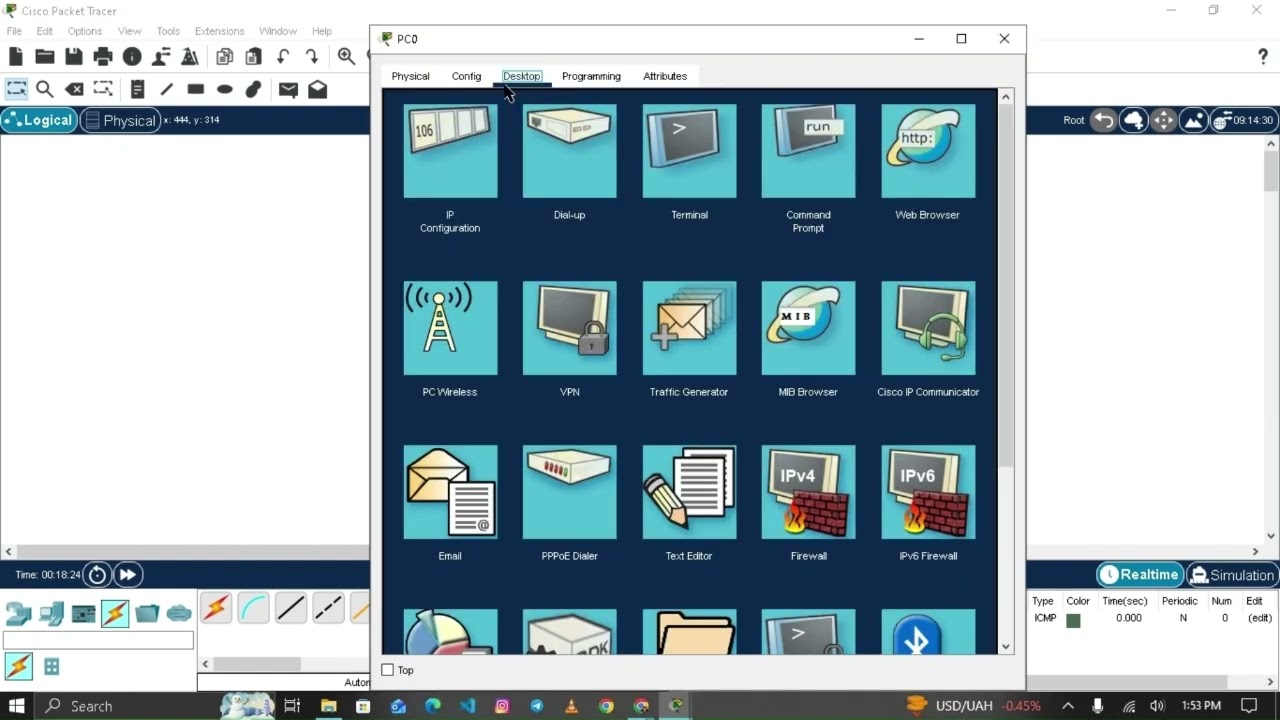
Task: Open File Explorer from the taskbar
Action: (x=328, y=706)
